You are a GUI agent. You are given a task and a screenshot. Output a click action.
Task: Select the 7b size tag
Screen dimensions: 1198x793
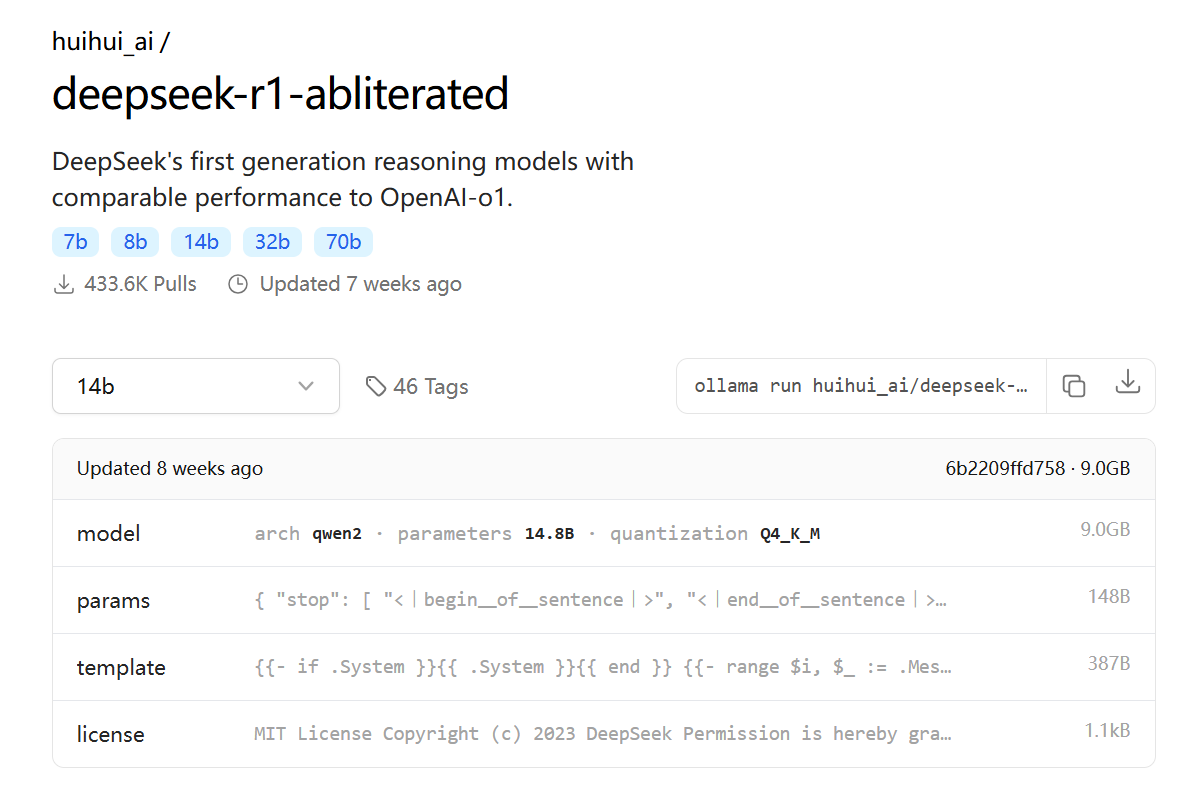pyautogui.click(x=76, y=241)
